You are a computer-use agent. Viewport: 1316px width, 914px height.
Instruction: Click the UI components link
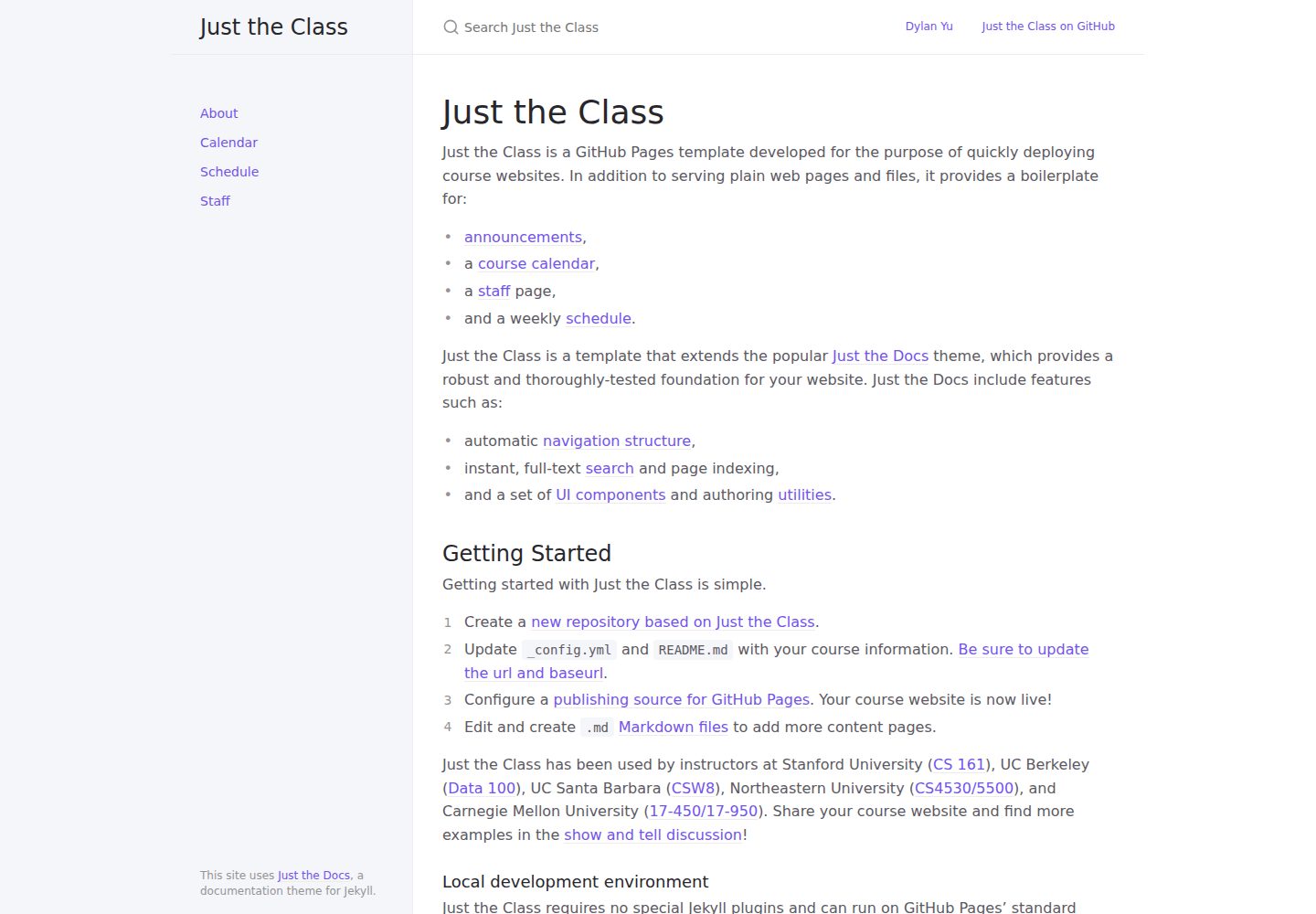pyautogui.click(x=610, y=494)
